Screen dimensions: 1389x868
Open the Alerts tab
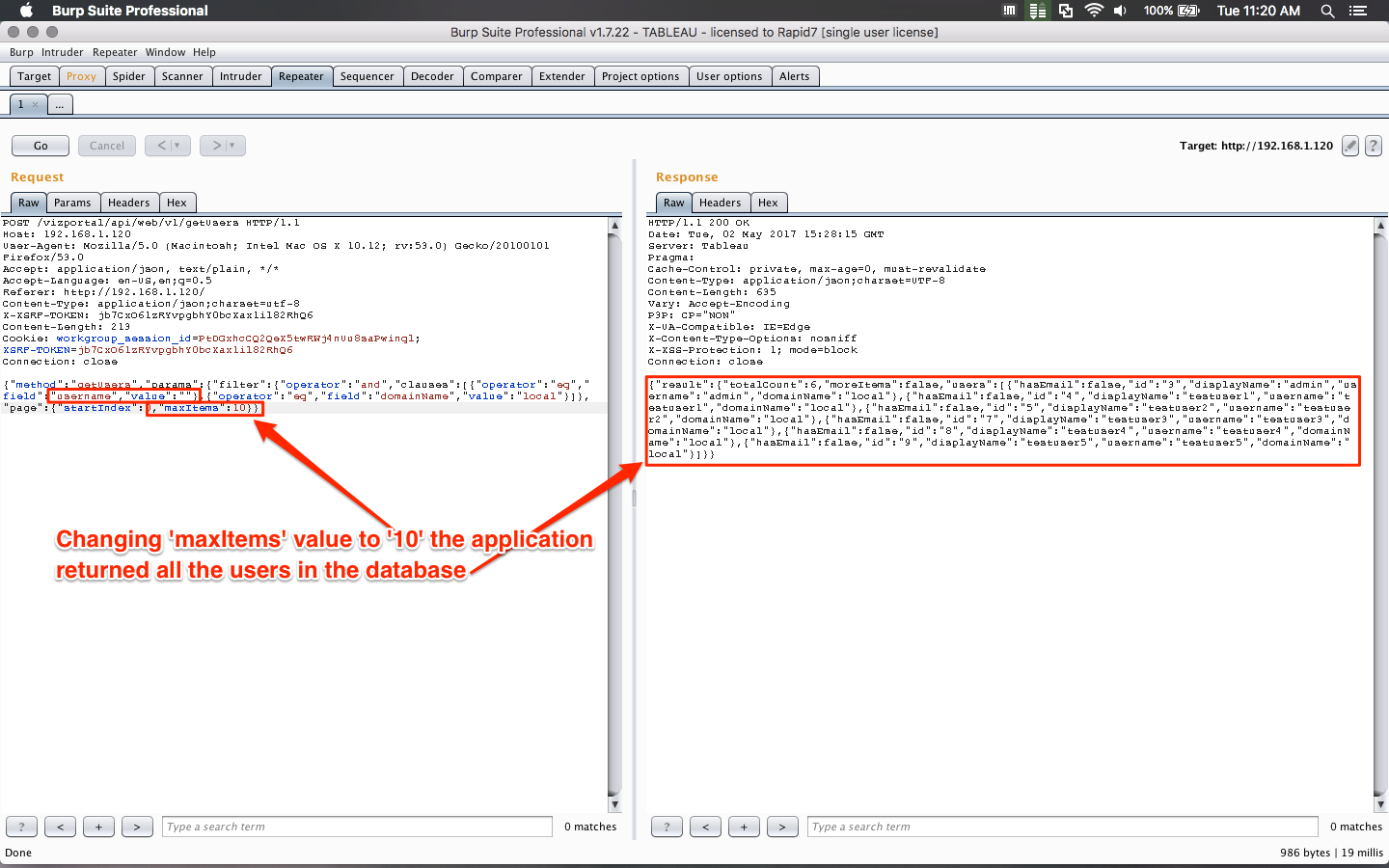click(794, 76)
